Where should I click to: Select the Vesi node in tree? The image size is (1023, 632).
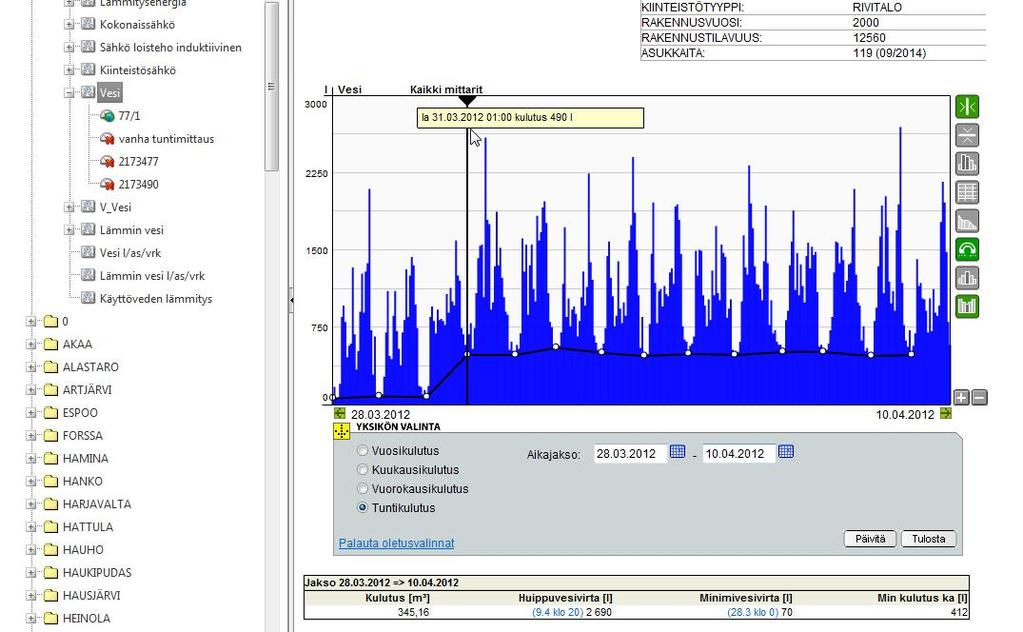click(110, 93)
